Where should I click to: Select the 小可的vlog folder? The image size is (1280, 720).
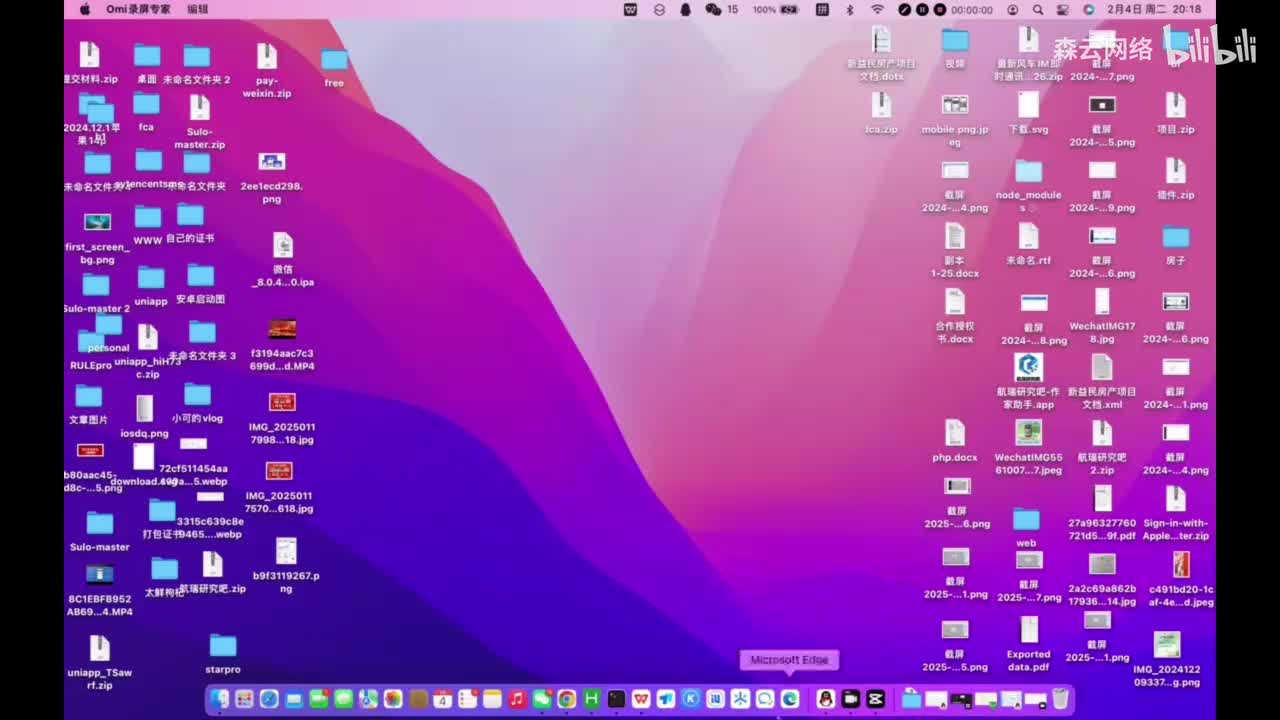click(x=198, y=404)
